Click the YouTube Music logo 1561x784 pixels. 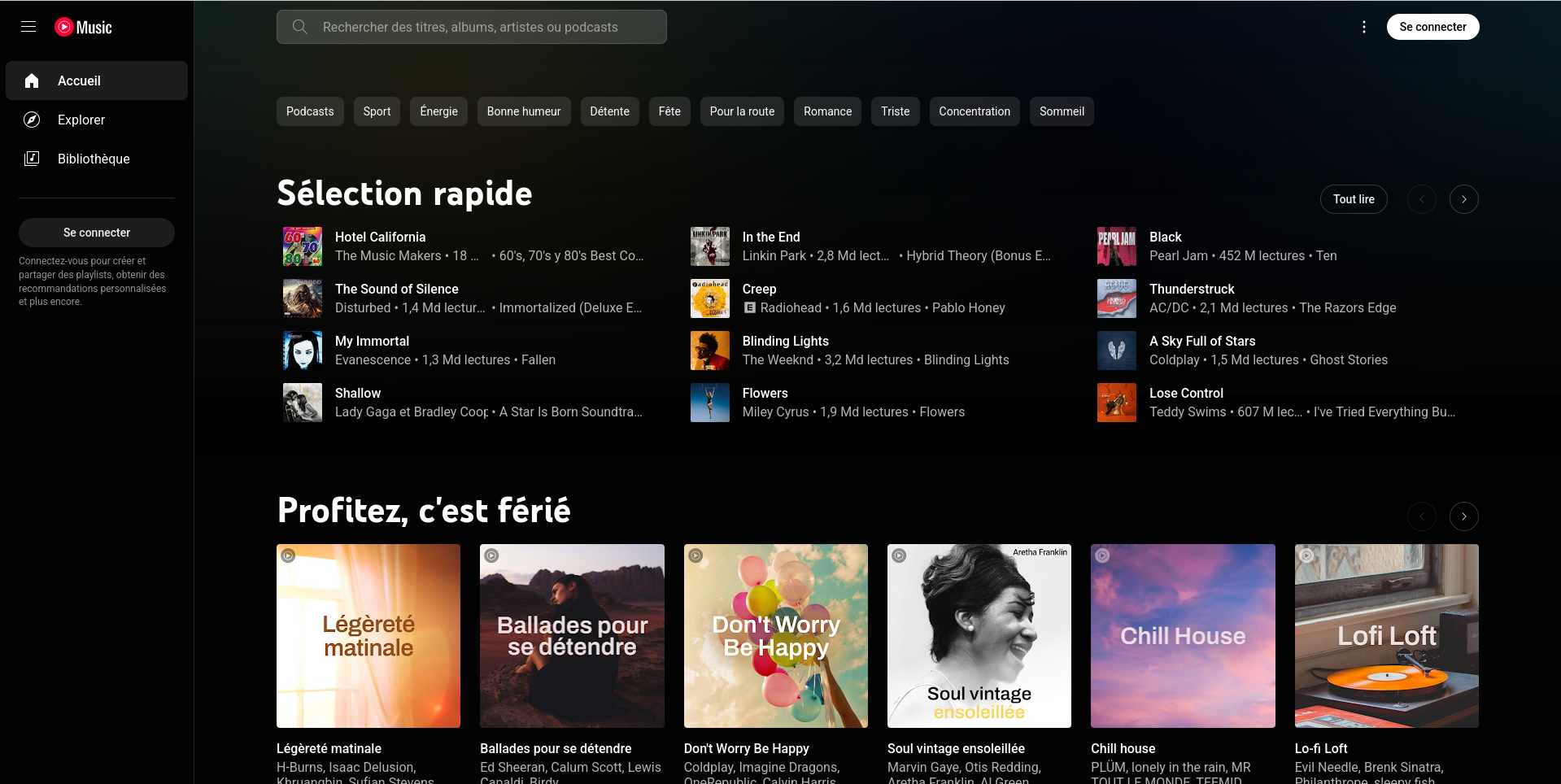click(84, 27)
